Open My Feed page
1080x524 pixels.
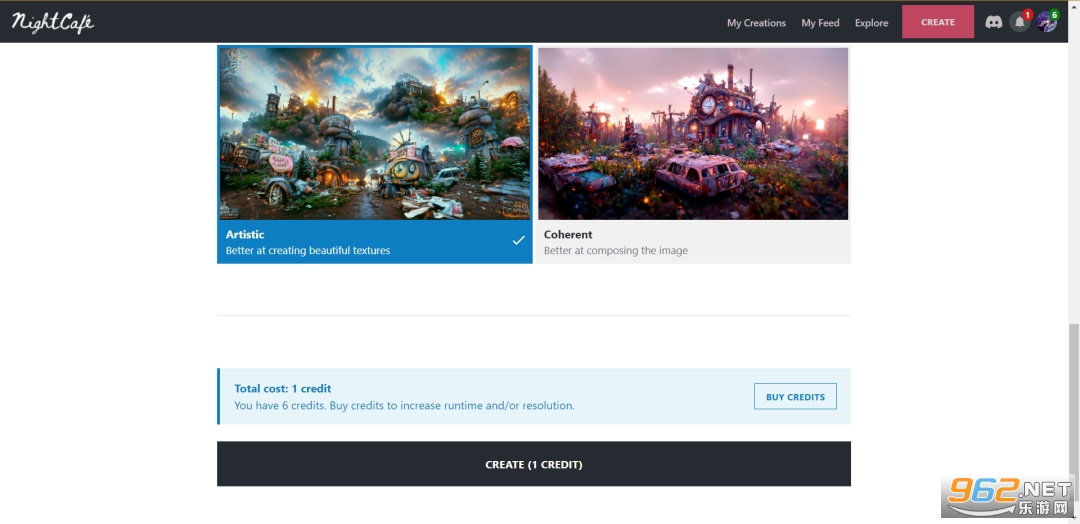tap(820, 23)
